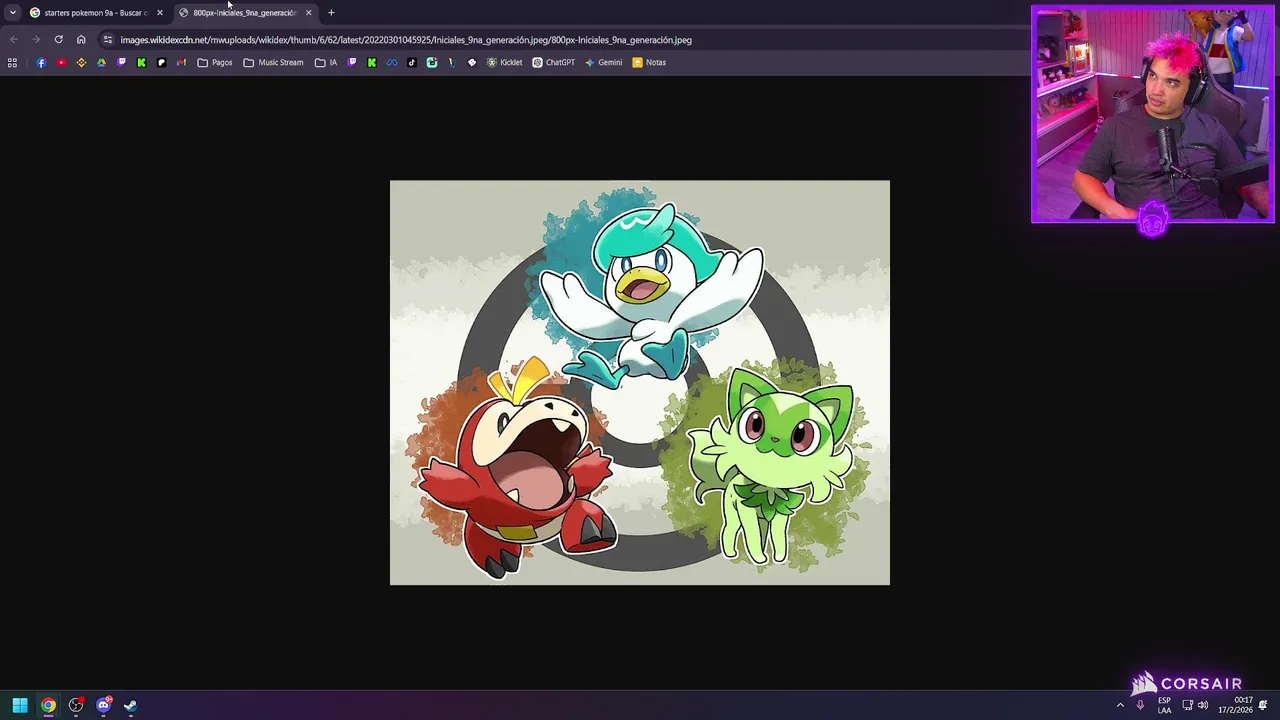View site information beside the URL

pos(107,40)
